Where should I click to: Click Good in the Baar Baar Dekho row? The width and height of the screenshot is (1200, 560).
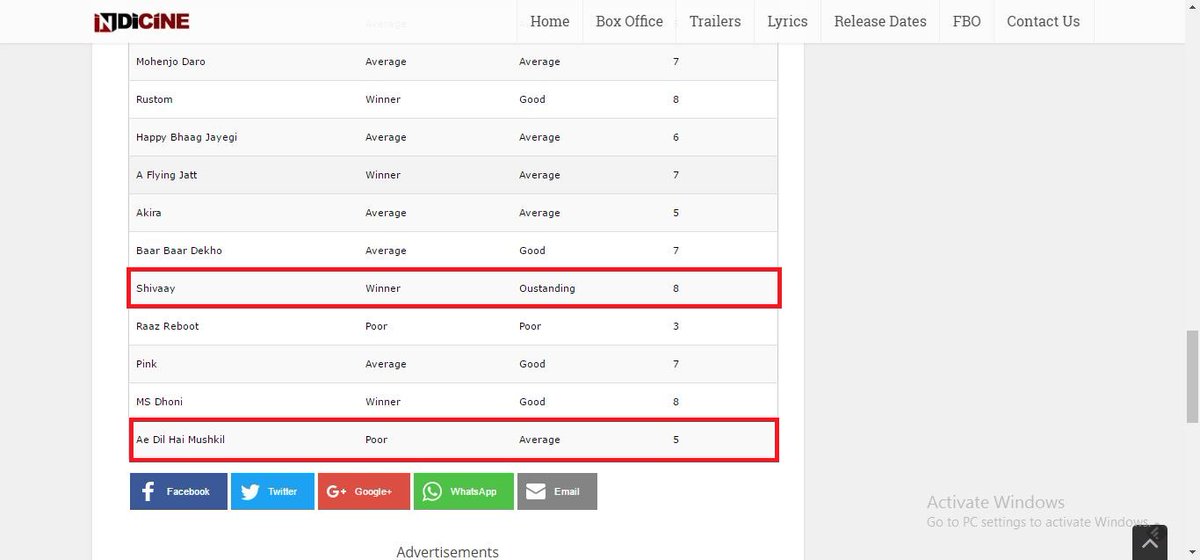pos(532,250)
